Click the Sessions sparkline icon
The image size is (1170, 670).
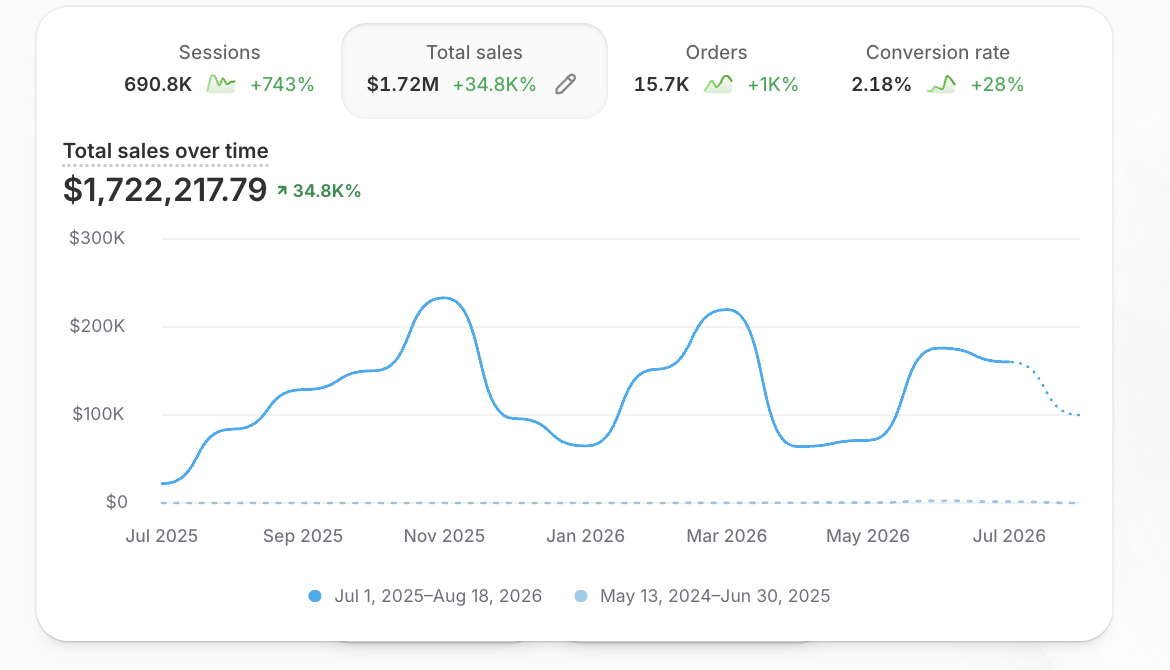click(x=221, y=84)
